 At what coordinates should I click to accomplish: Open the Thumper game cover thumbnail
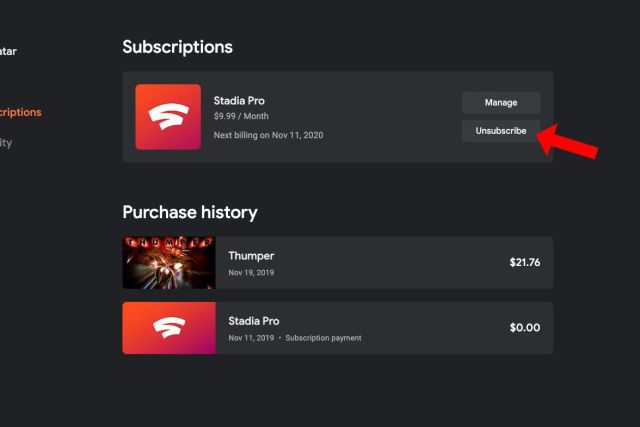169,262
